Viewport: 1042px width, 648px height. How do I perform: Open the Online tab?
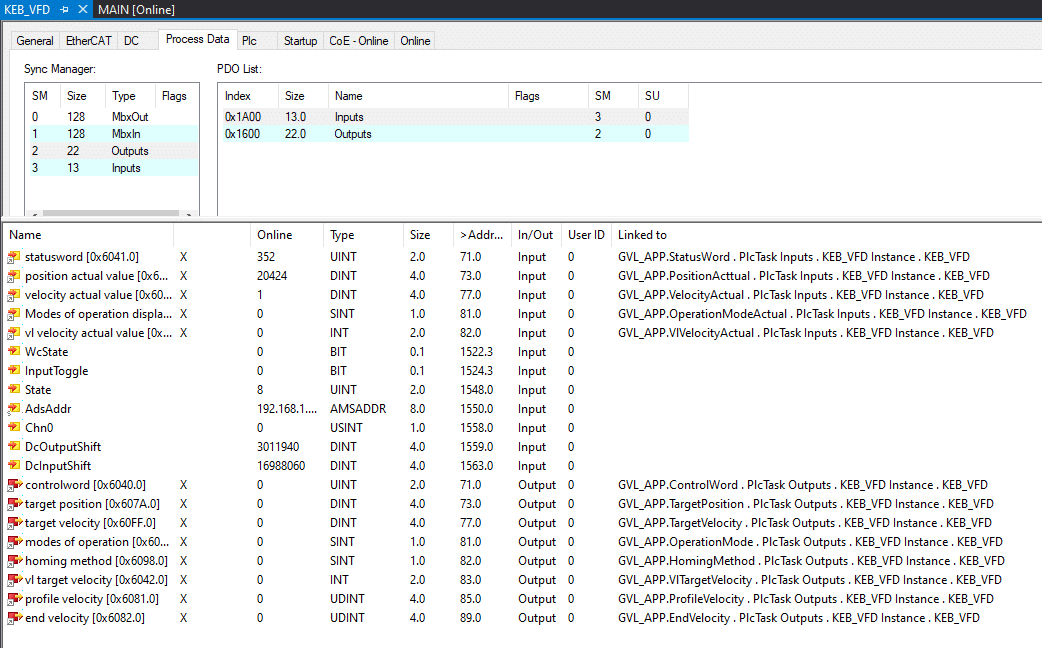pos(415,41)
